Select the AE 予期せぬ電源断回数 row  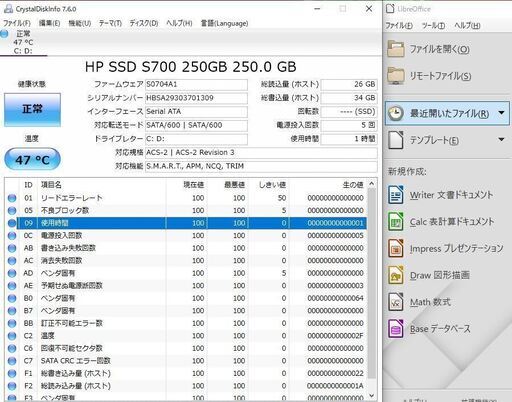tap(187, 286)
